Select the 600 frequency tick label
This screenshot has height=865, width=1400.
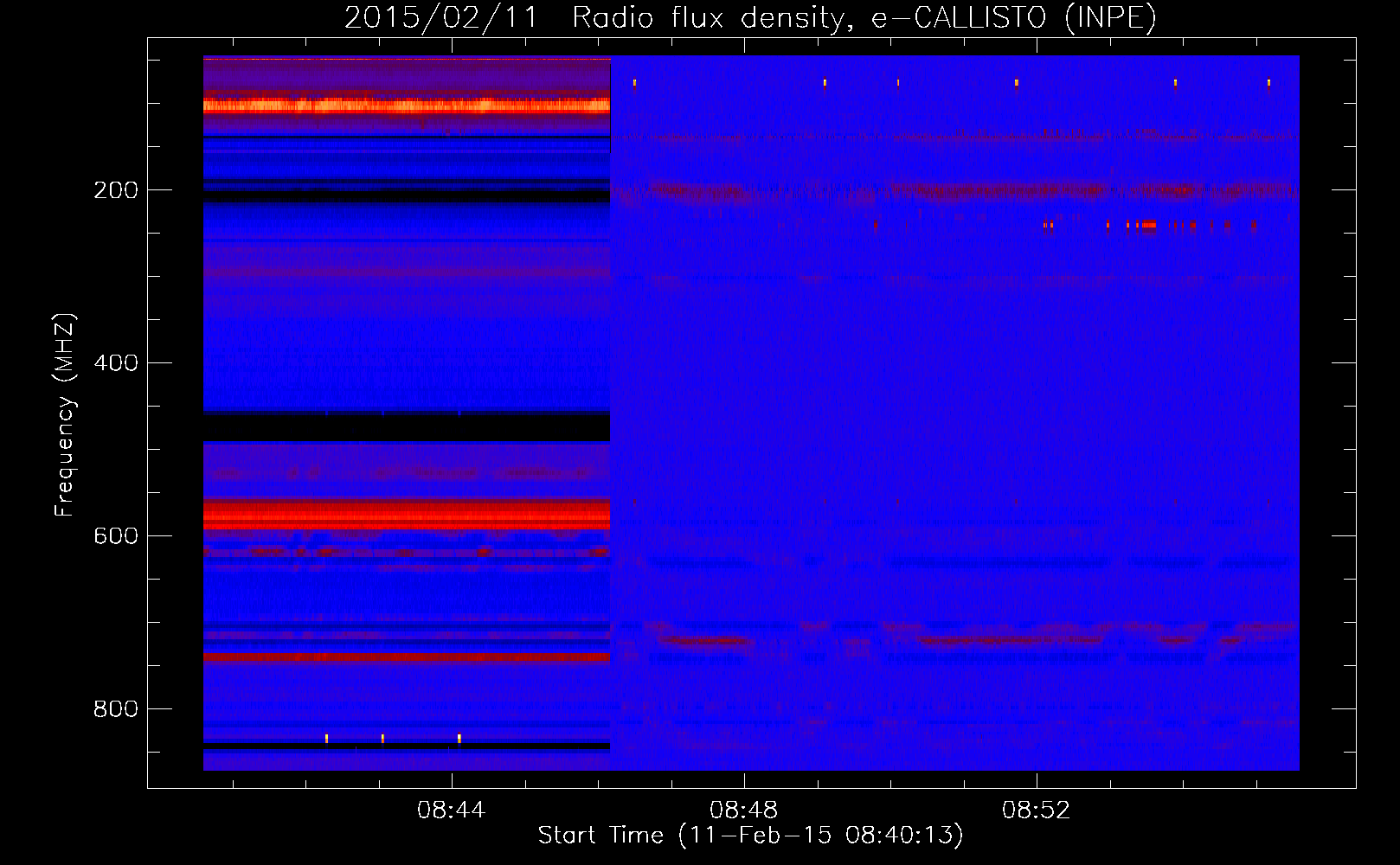(x=116, y=536)
